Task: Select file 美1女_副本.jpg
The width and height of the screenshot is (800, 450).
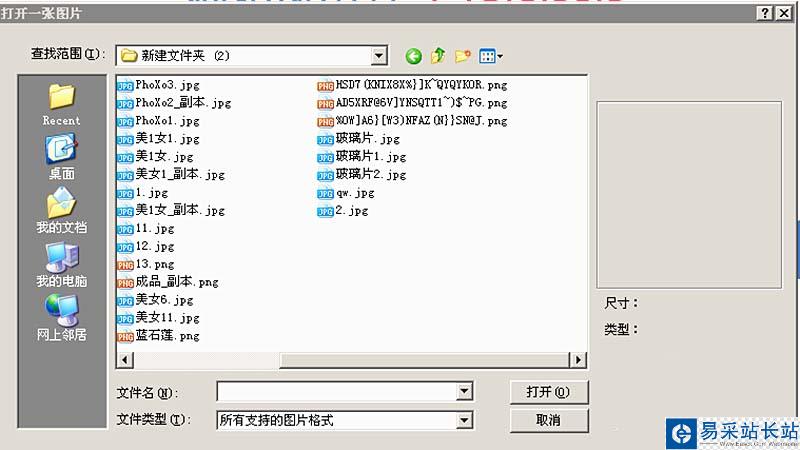Action: coord(171,210)
